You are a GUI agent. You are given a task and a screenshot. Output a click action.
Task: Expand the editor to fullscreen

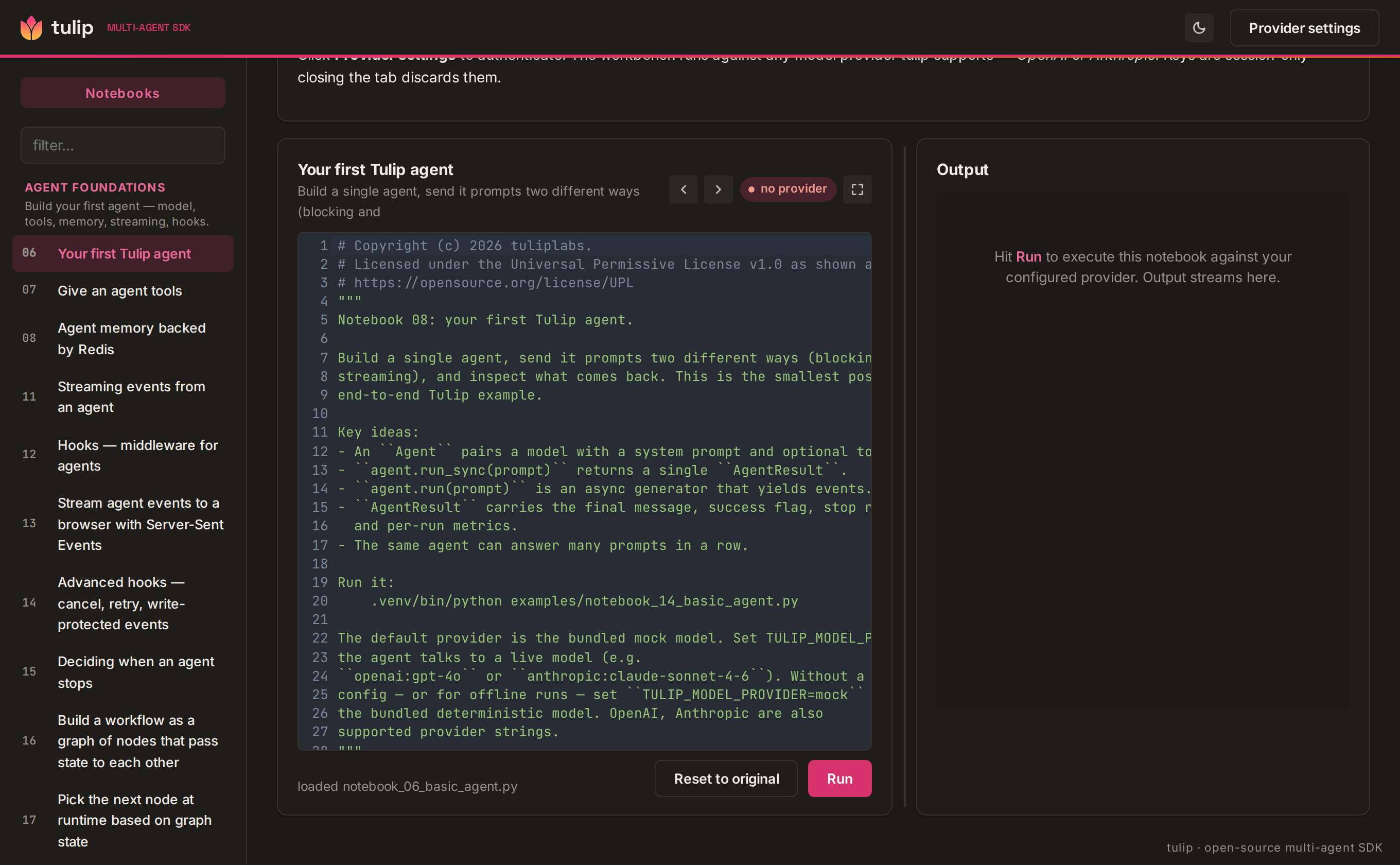856,189
